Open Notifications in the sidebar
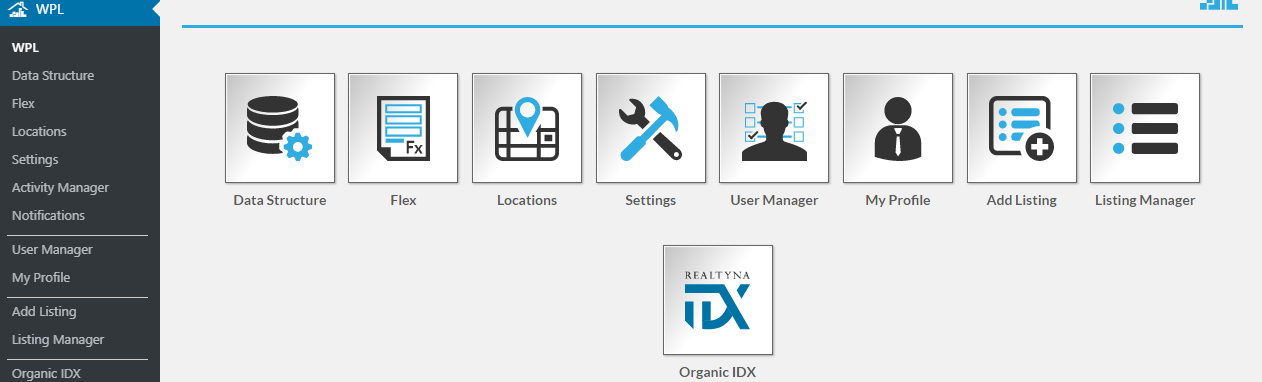 [48, 215]
